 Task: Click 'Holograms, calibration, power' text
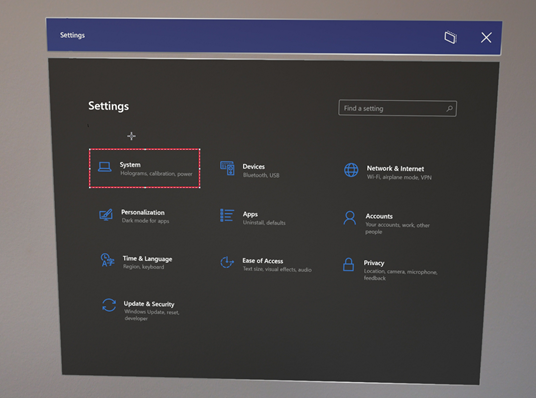click(x=156, y=174)
